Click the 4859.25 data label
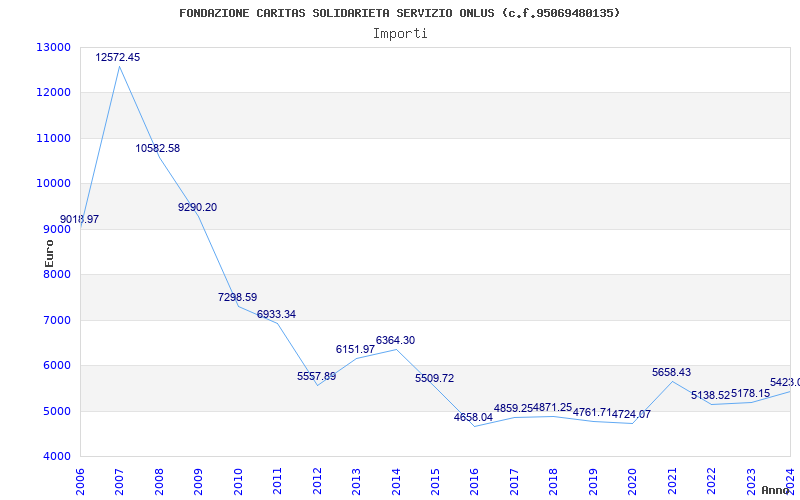This screenshot has width=800, height=500. point(513,408)
